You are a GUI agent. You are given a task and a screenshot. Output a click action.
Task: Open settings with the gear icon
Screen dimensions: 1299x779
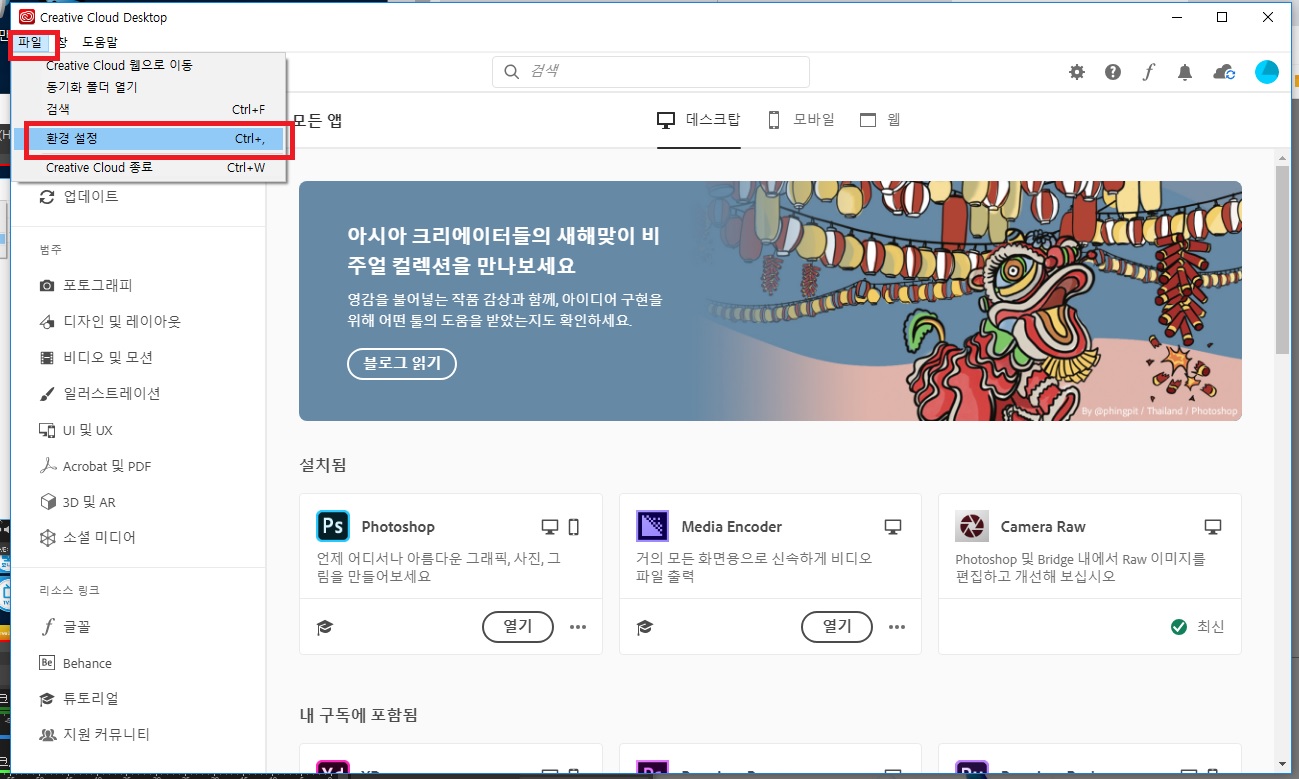coord(1077,72)
